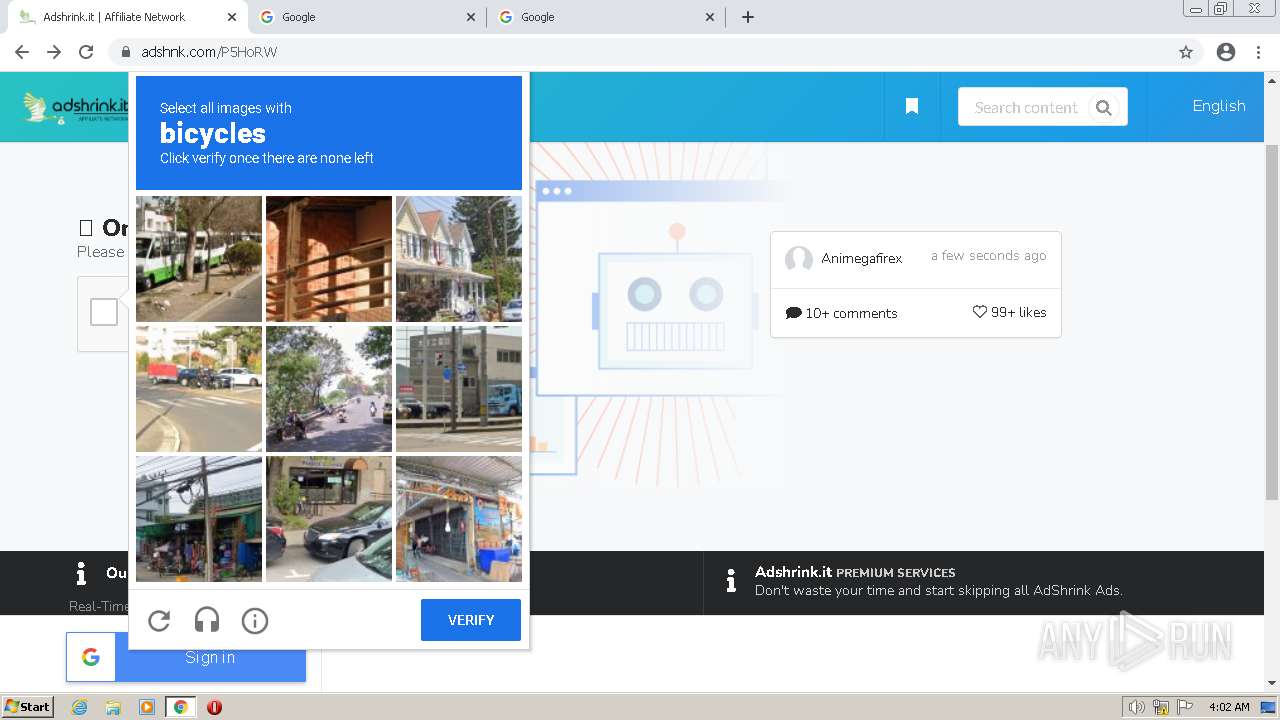Open media player from taskbar
The height and width of the screenshot is (720, 1280).
(147, 707)
